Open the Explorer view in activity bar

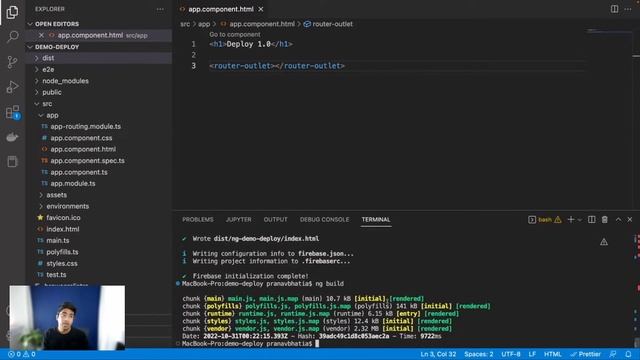[12, 12]
